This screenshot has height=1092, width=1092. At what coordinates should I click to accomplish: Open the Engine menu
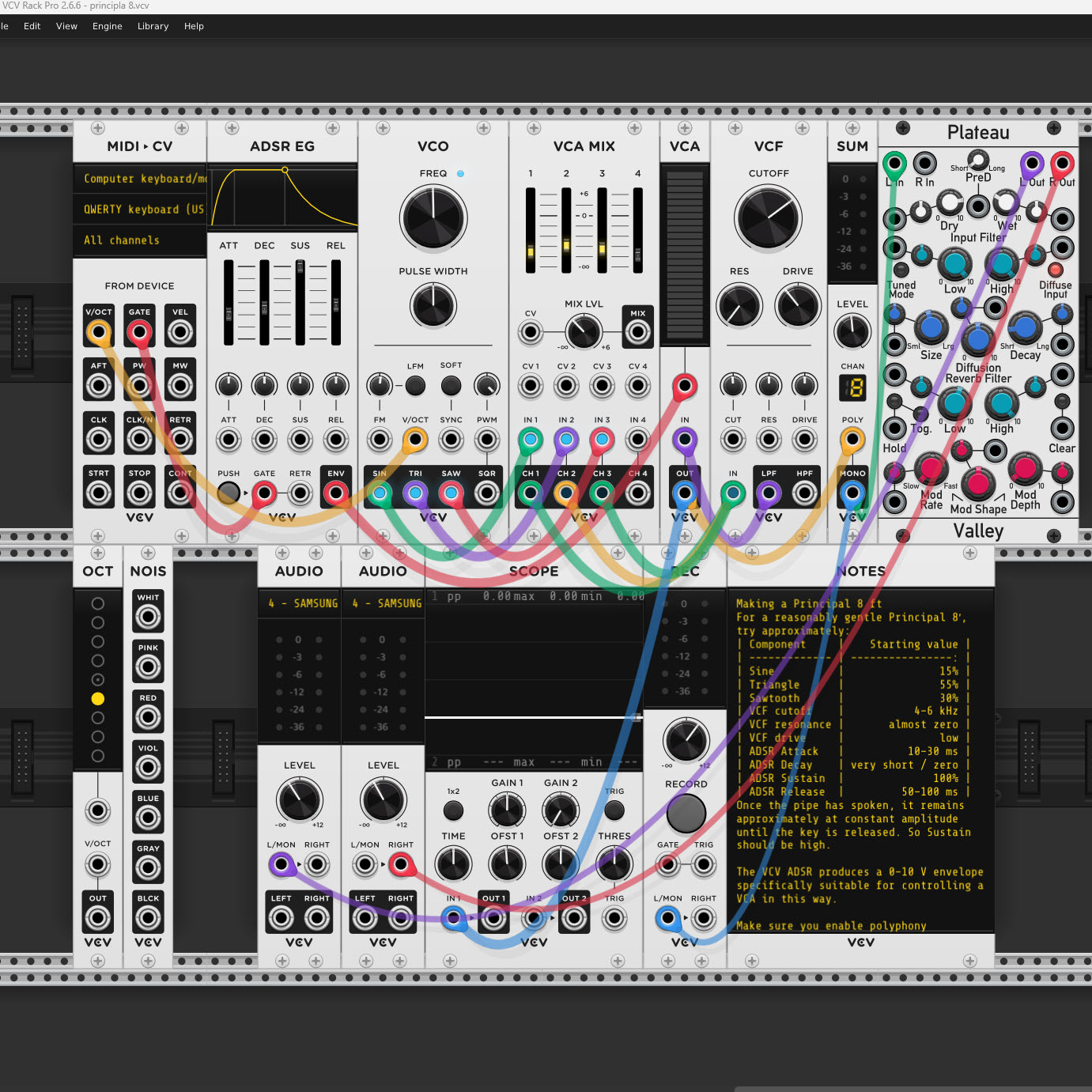pos(108,26)
